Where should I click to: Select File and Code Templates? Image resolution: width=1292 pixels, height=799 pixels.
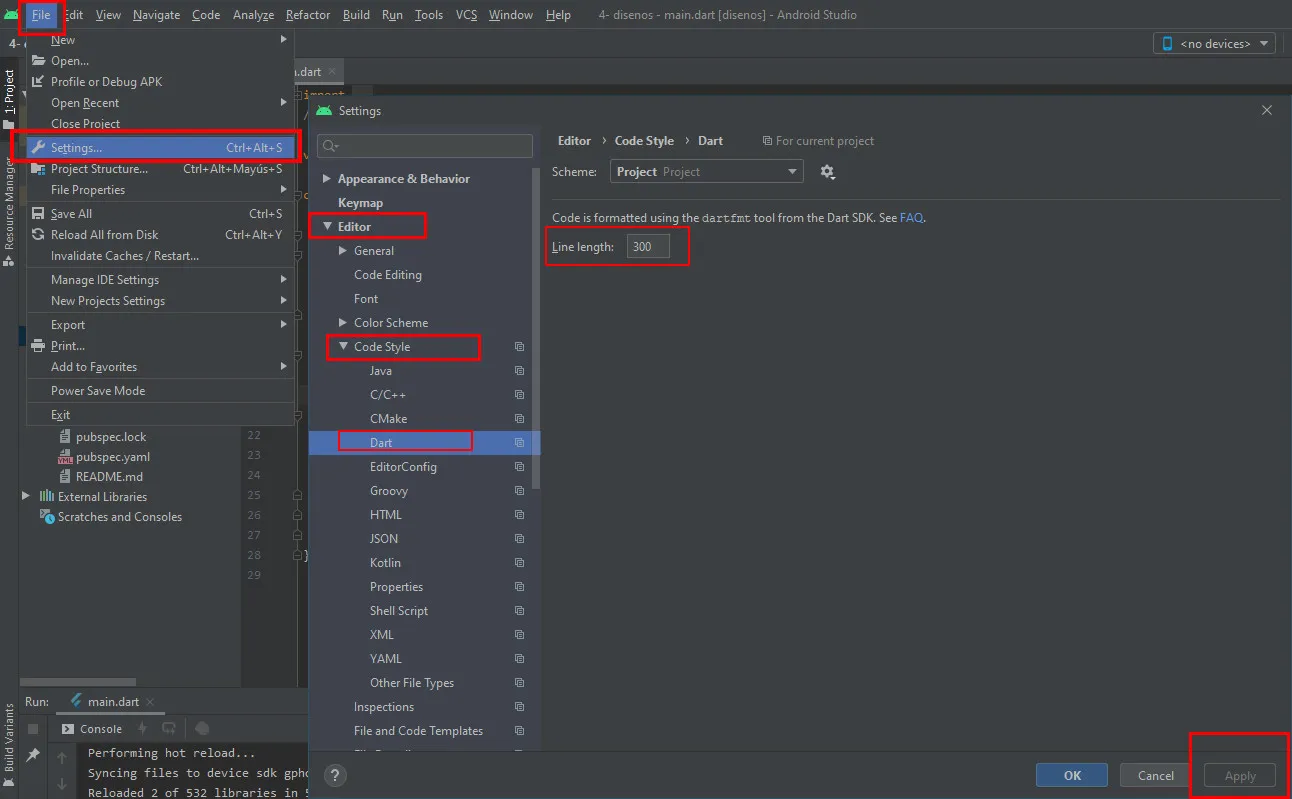418,731
